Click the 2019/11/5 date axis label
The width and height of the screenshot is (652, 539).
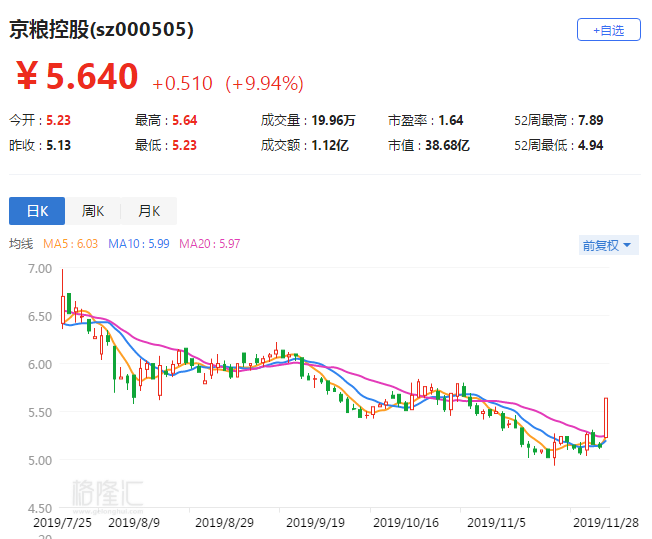click(x=496, y=522)
